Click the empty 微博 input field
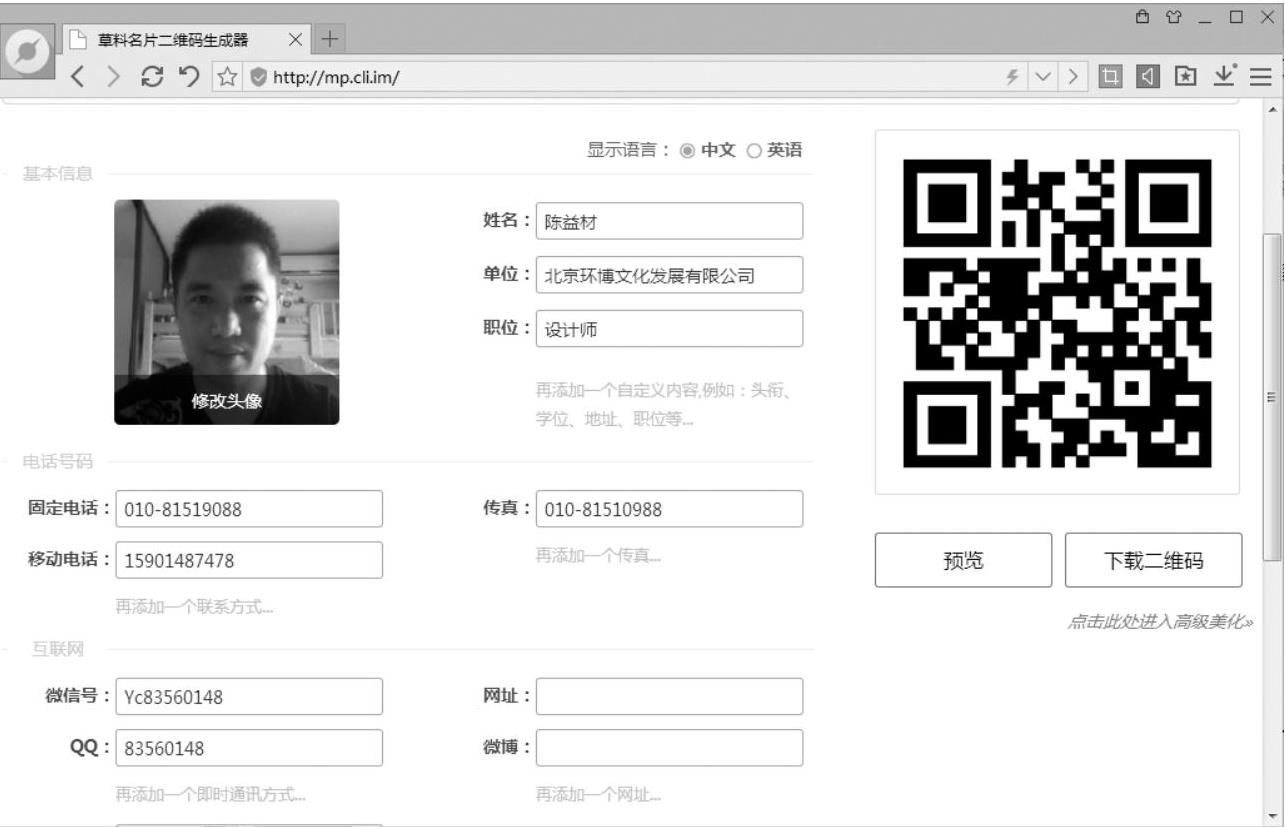Viewport: 1285px width, 827px height. point(669,748)
